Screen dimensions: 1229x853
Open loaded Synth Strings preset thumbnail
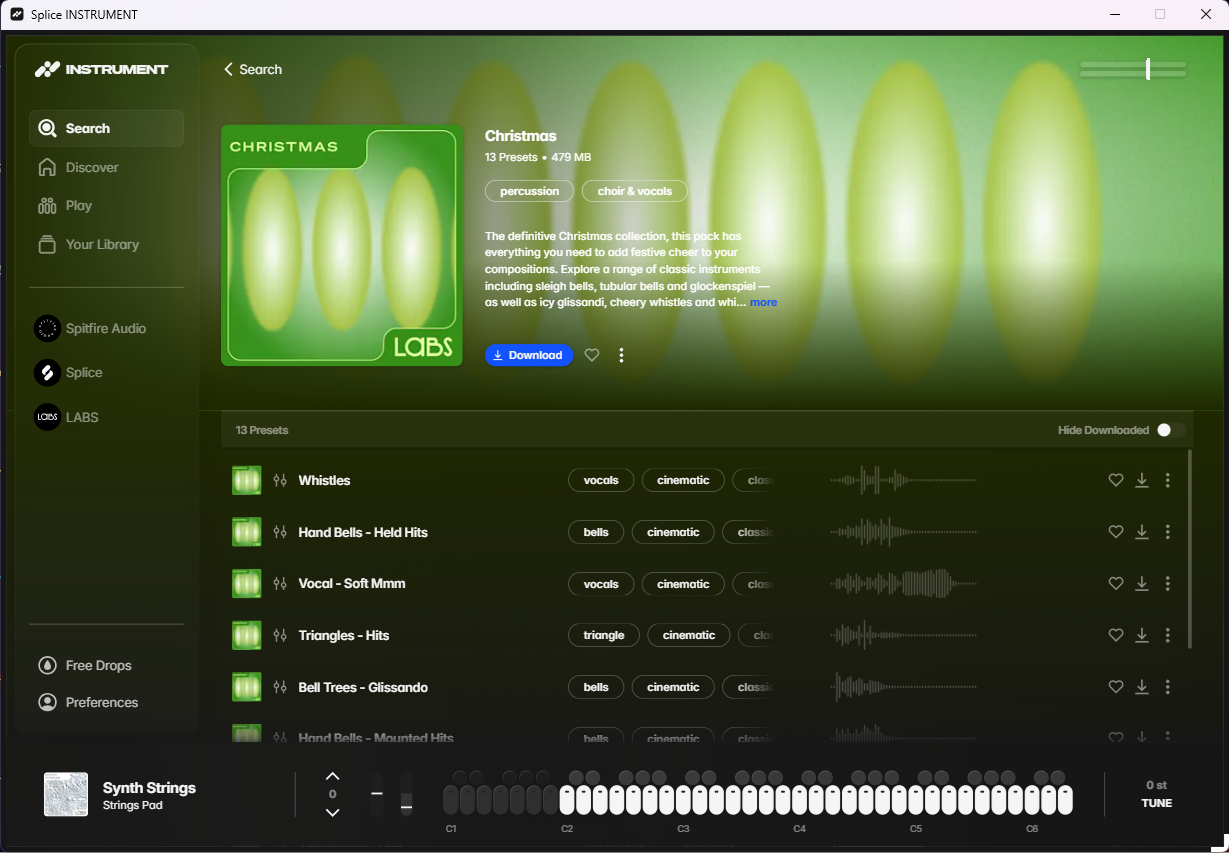66,794
